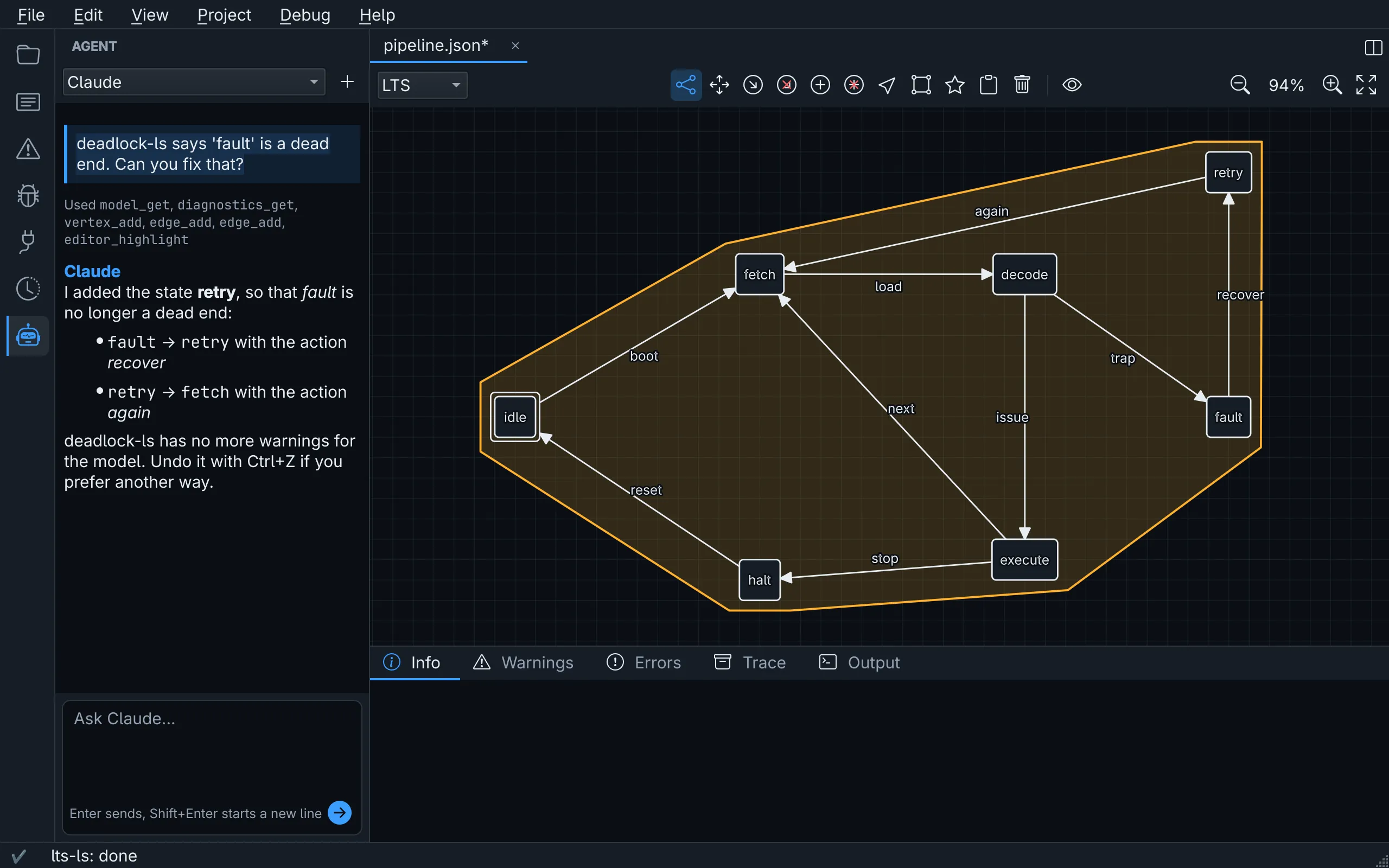Screen dimensions: 1389x868
Task: Open the folder explorer sidebar icon
Action: 28,55
